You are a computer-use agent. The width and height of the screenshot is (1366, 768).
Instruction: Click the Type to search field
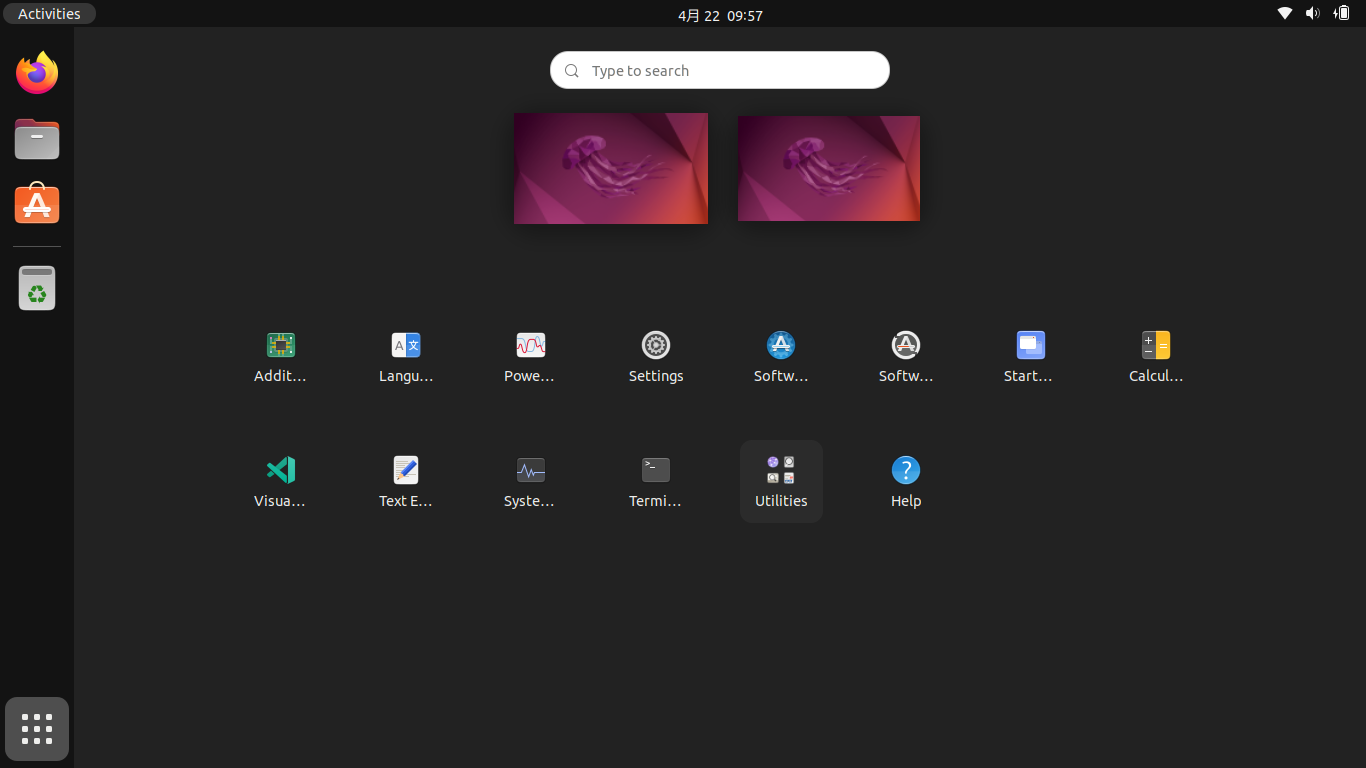coord(719,70)
